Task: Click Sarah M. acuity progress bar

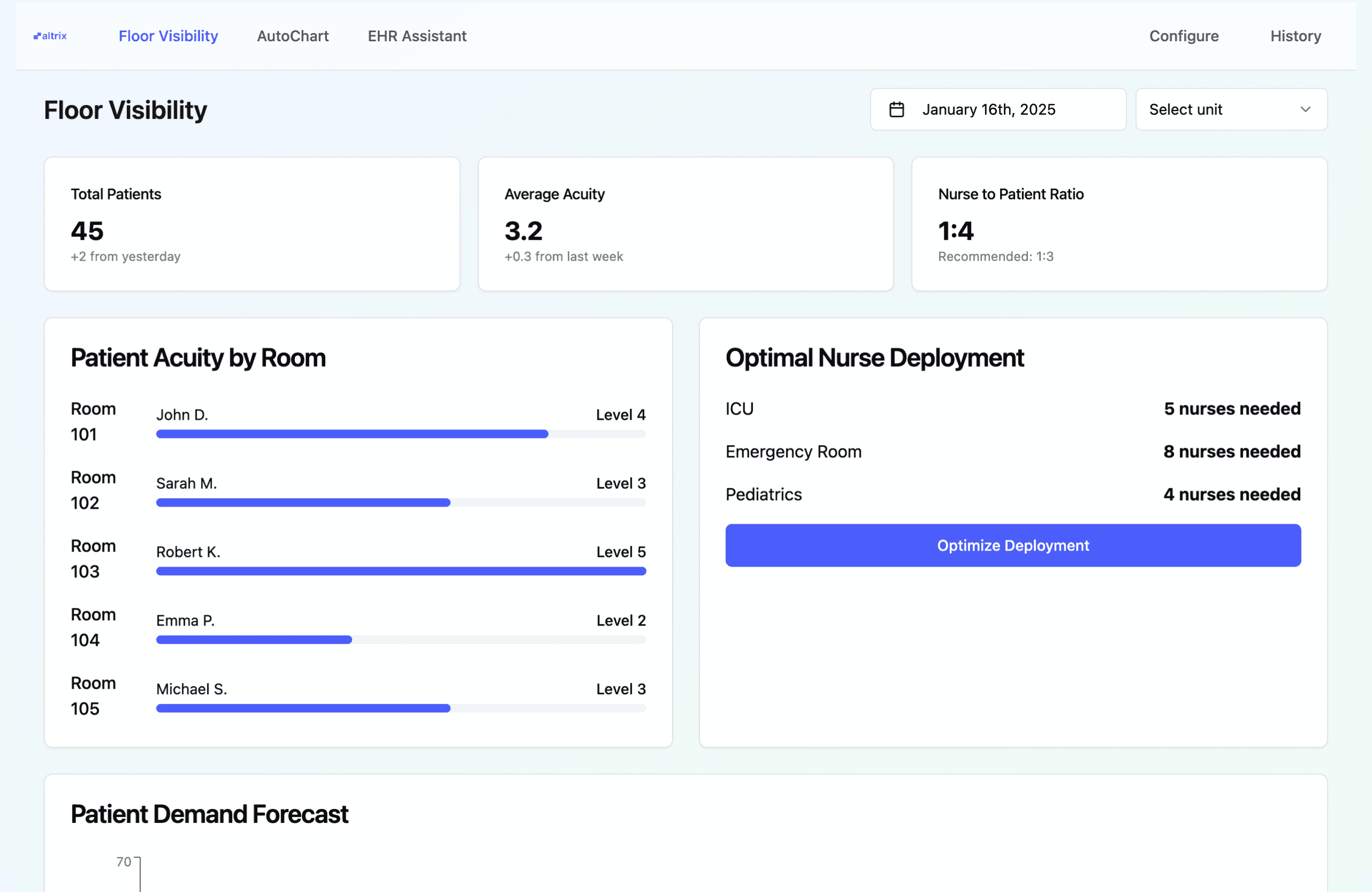Action: pyautogui.click(x=401, y=503)
